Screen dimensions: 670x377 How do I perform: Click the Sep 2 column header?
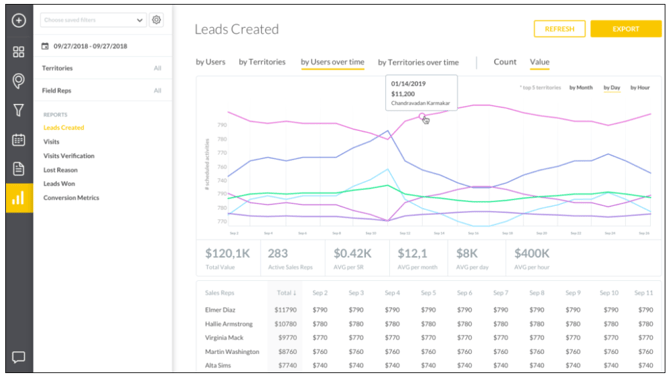click(x=320, y=293)
